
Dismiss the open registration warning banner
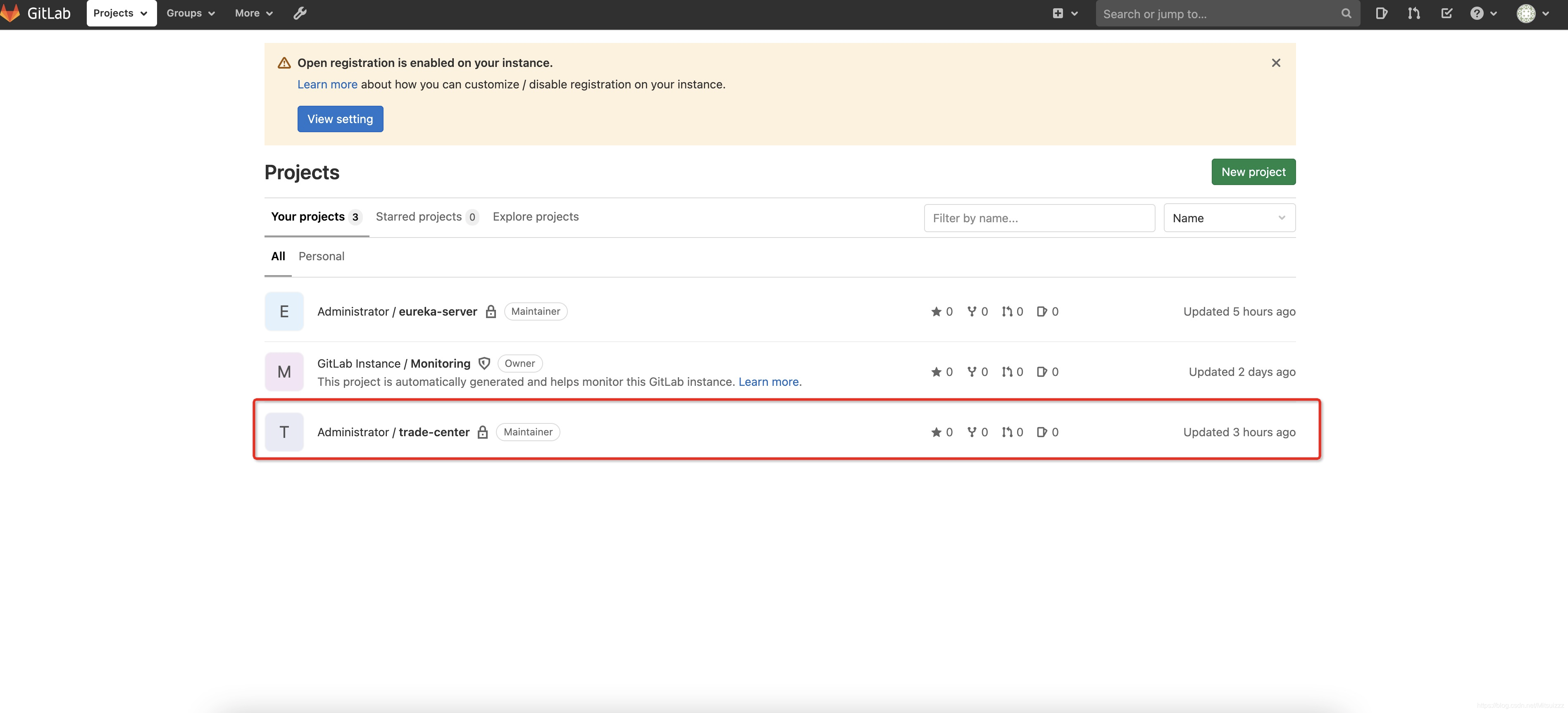tap(1276, 63)
